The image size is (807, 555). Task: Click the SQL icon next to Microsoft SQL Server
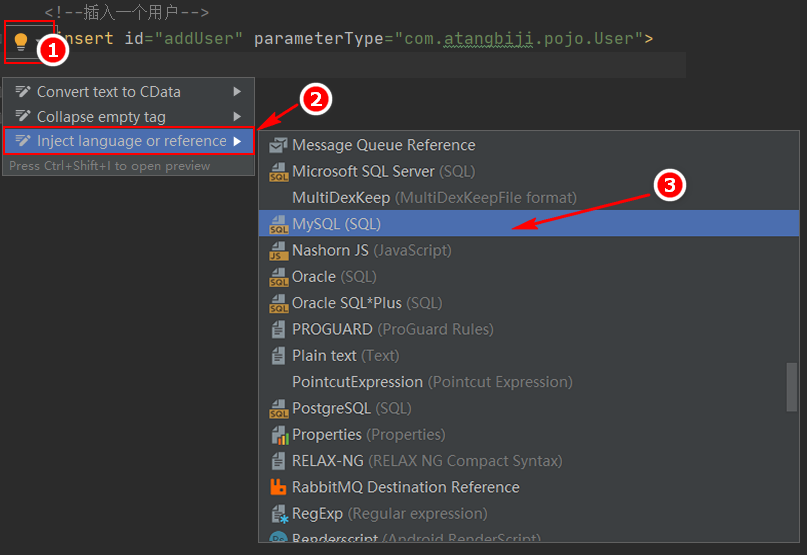(x=278, y=172)
